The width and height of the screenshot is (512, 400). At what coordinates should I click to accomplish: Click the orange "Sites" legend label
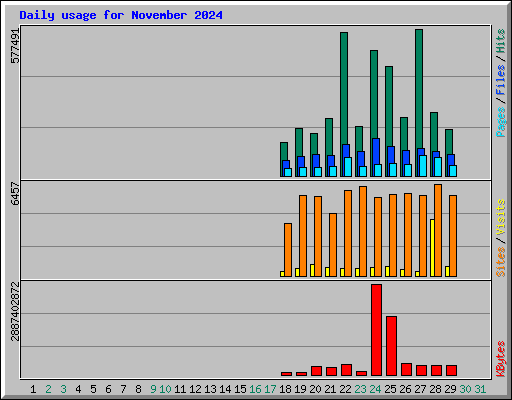pos(501,262)
